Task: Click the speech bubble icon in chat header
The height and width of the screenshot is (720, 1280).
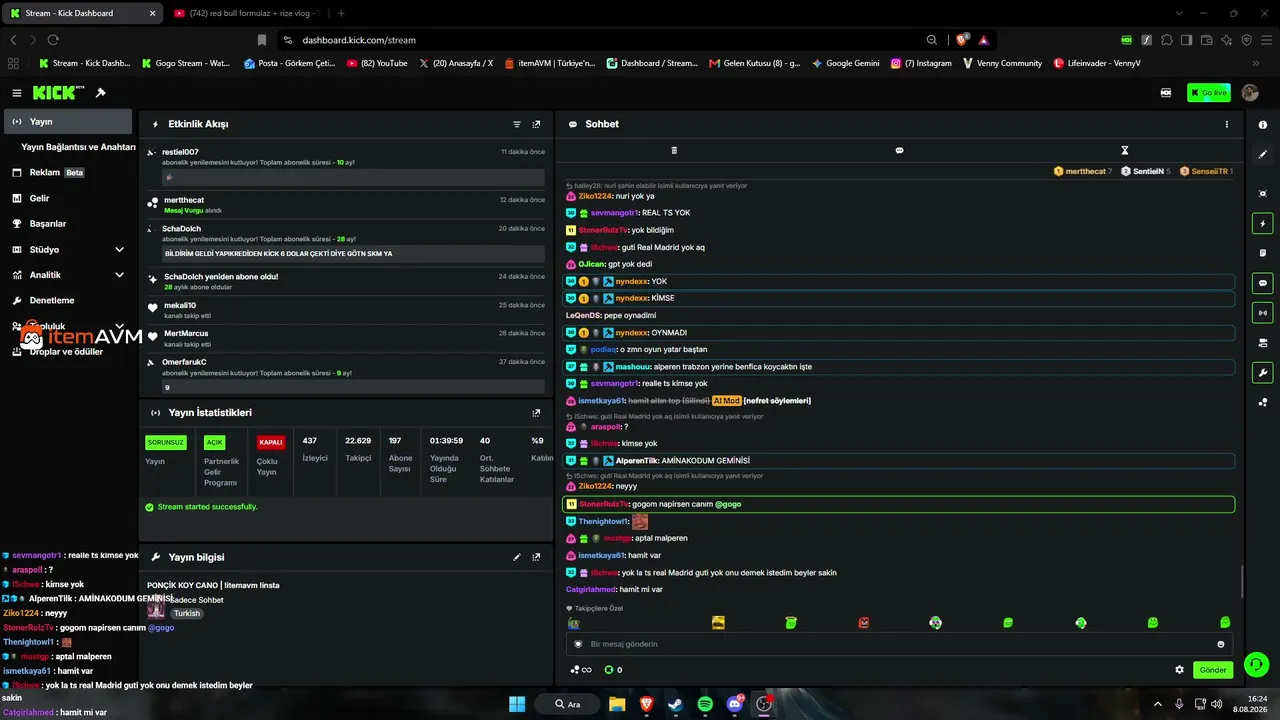Action: pyautogui.click(x=899, y=150)
